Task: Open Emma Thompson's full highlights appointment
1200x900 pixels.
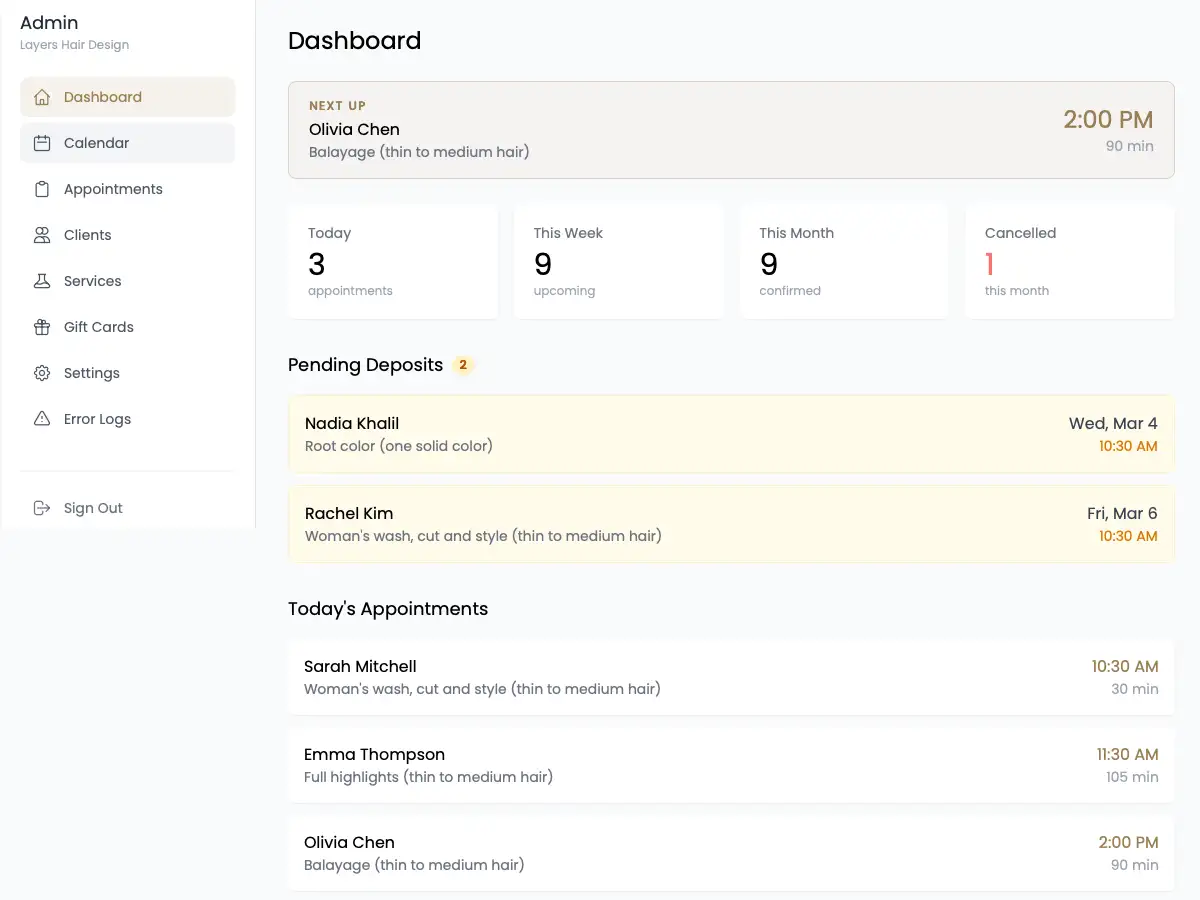Action: [731, 765]
